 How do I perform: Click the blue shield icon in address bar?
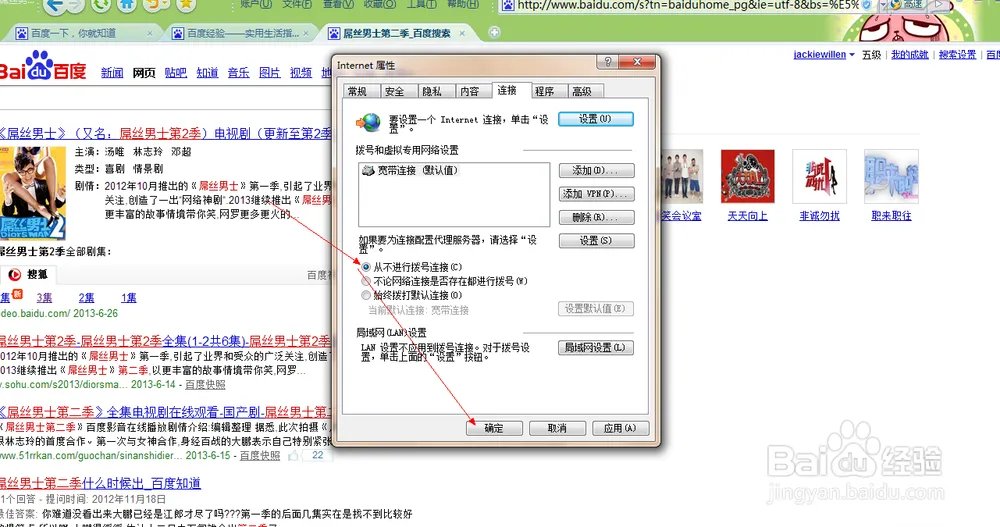[x=867, y=5]
